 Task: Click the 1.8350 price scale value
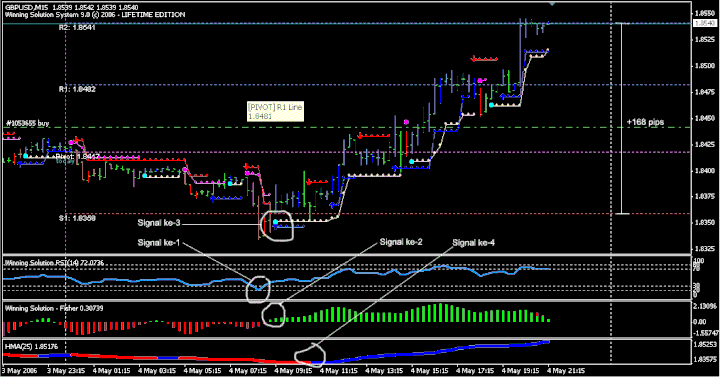coord(705,222)
